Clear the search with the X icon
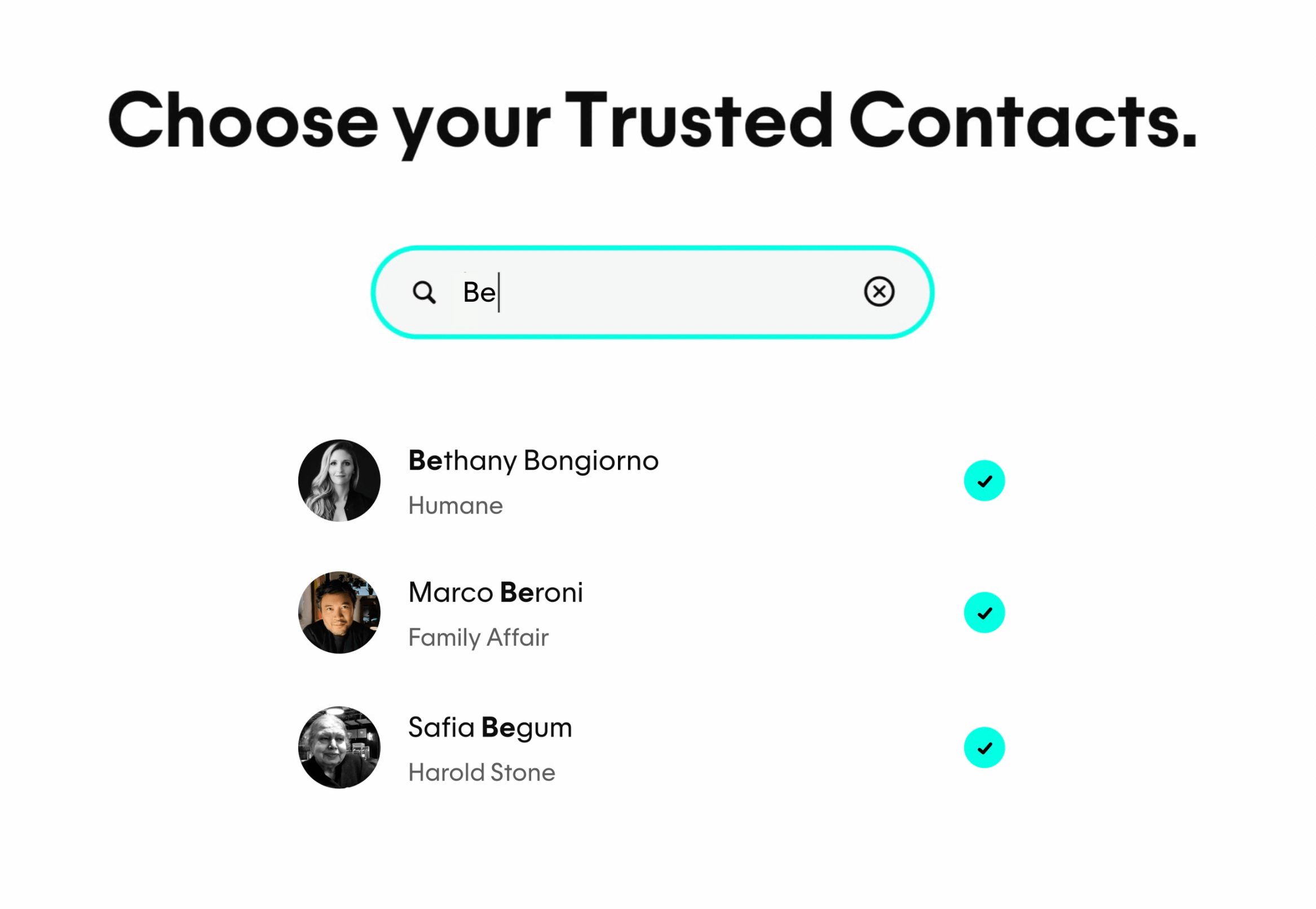Viewport: 1316px width, 909px height. pos(878,292)
